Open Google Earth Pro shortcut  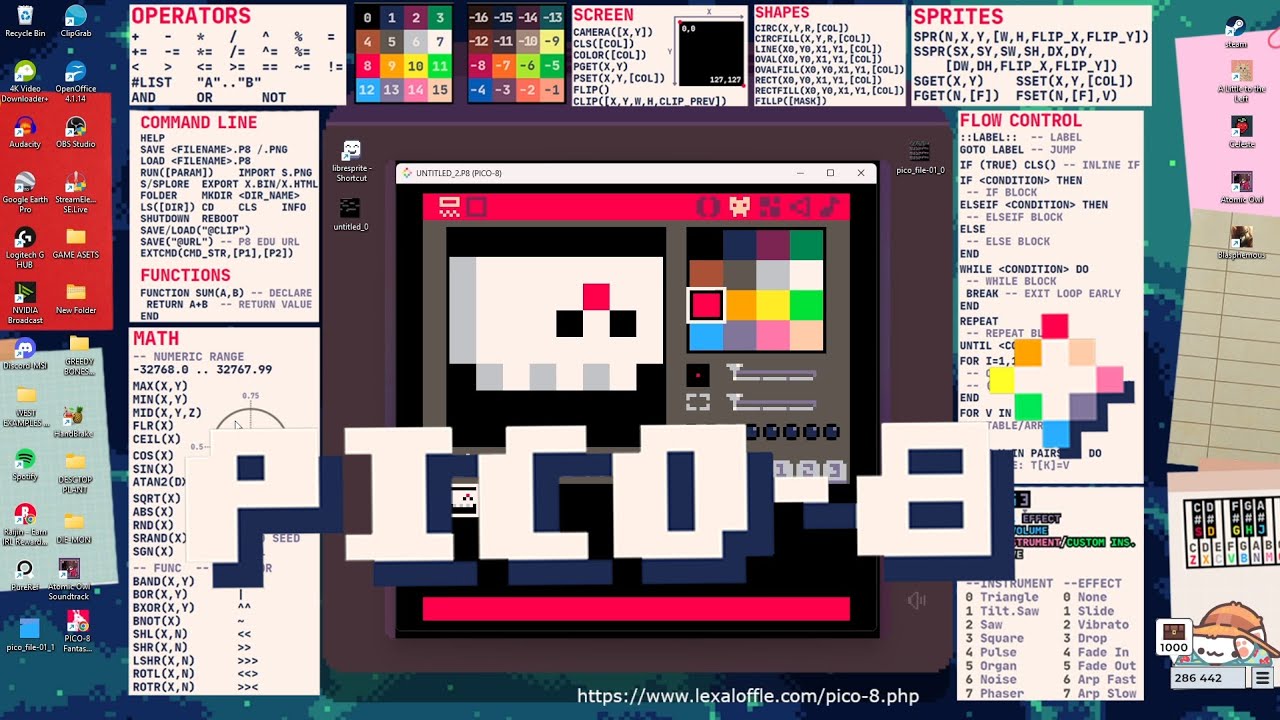(x=25, y=193)
